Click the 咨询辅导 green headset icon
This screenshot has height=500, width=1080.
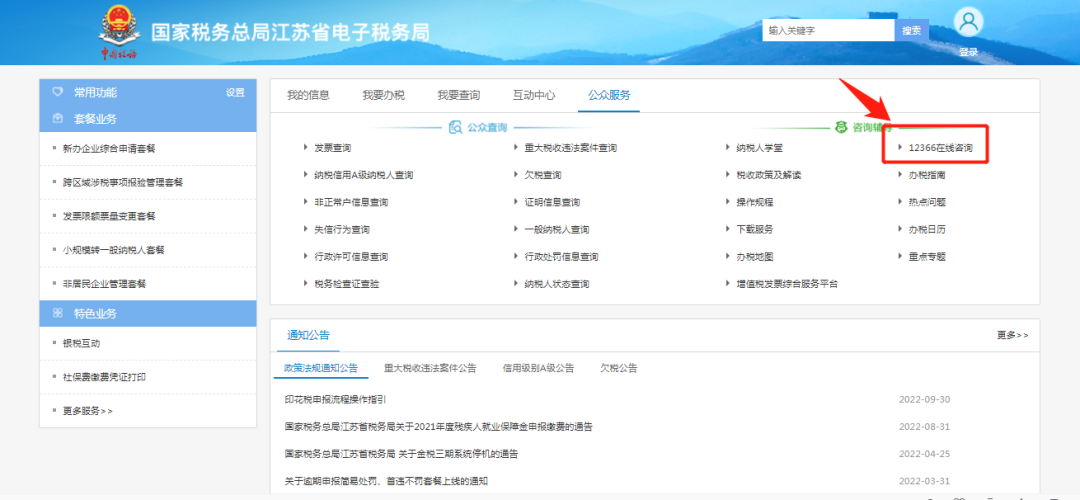(x=840, y=127)
